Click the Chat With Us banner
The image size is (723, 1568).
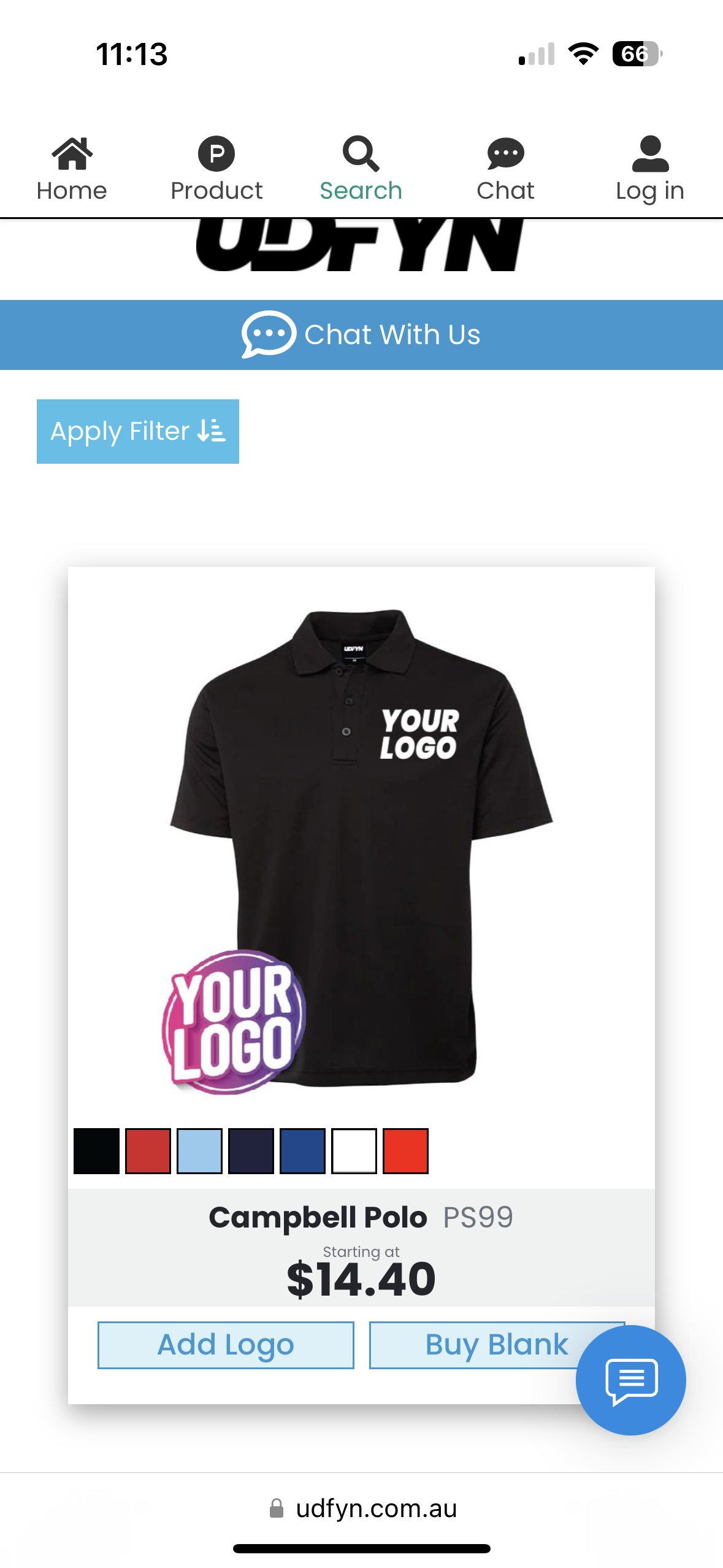tap(361, 334)
